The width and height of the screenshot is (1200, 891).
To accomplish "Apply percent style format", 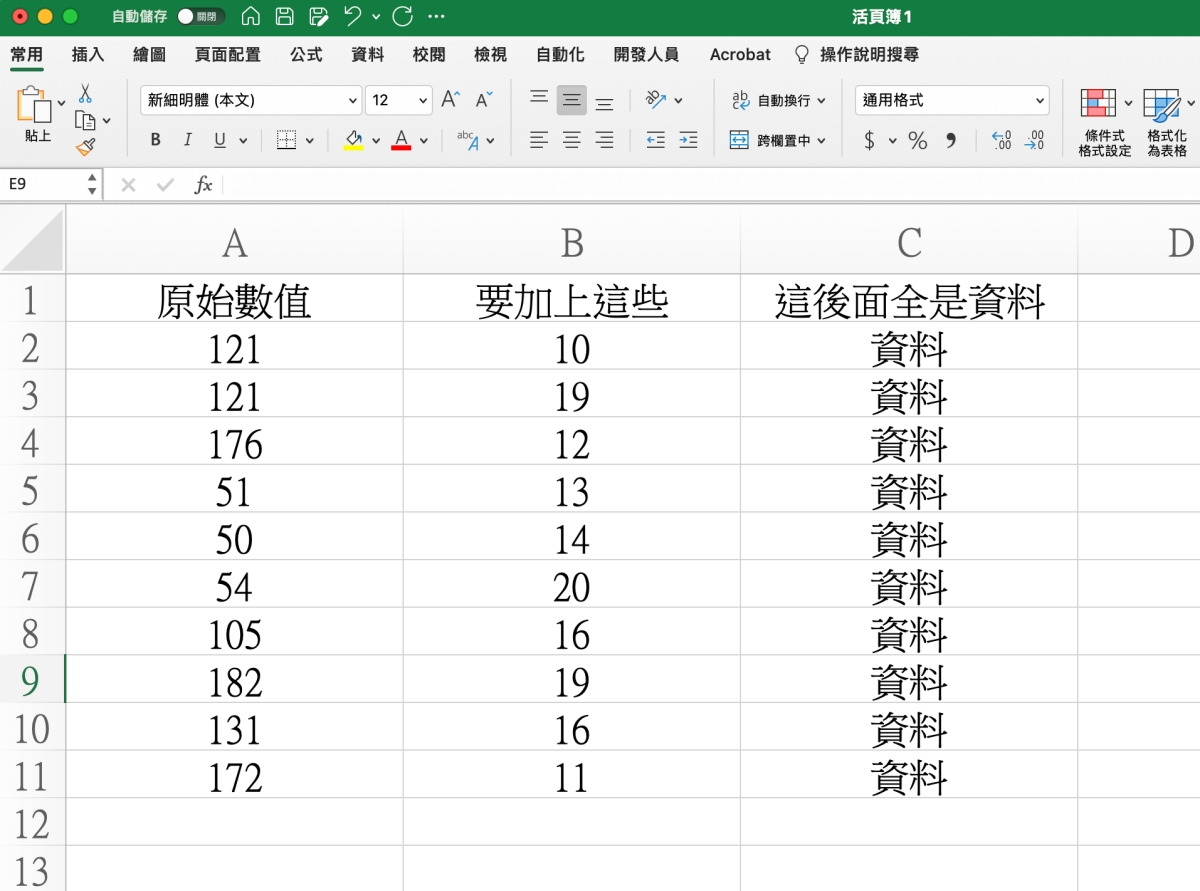I will tap(918, 140).
